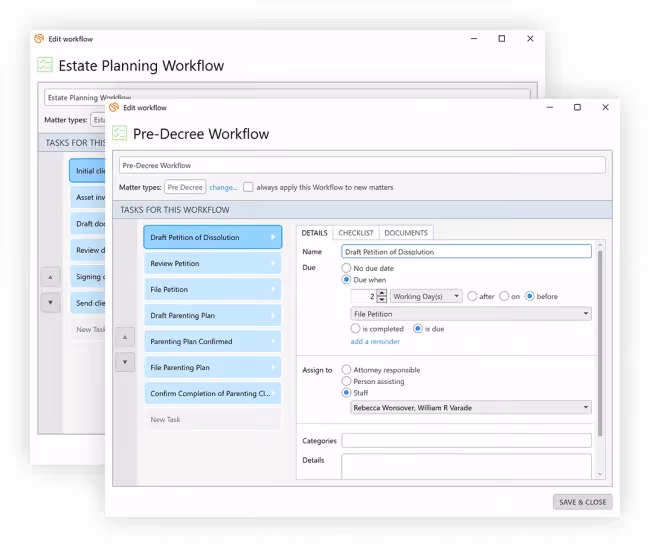The width and height of the screenshot is (650, 547).
Task: Close the Pre-Decree Workflow window
Action: 605,107
